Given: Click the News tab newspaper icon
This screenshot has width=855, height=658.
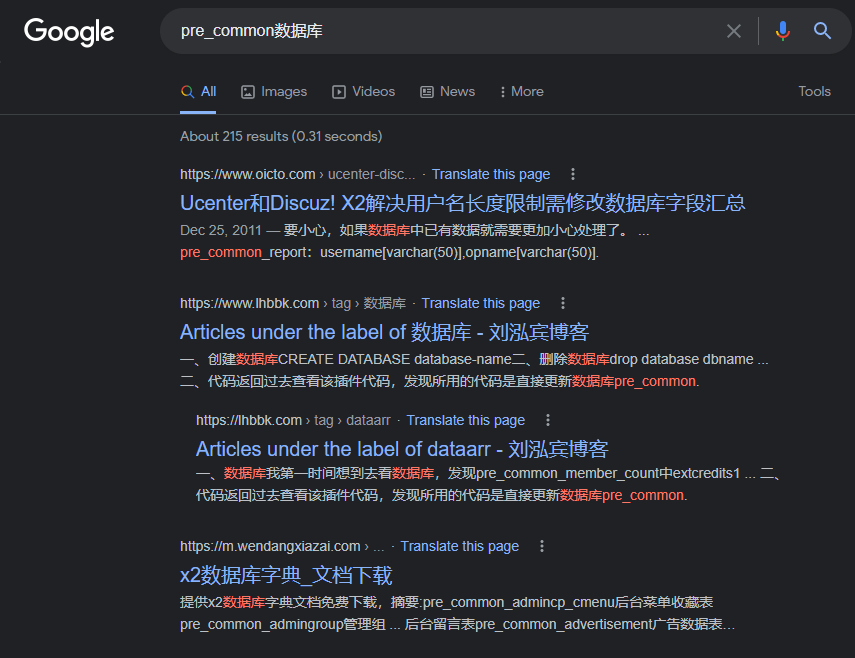Looking at the screenshot, I should tap(427, 92).
